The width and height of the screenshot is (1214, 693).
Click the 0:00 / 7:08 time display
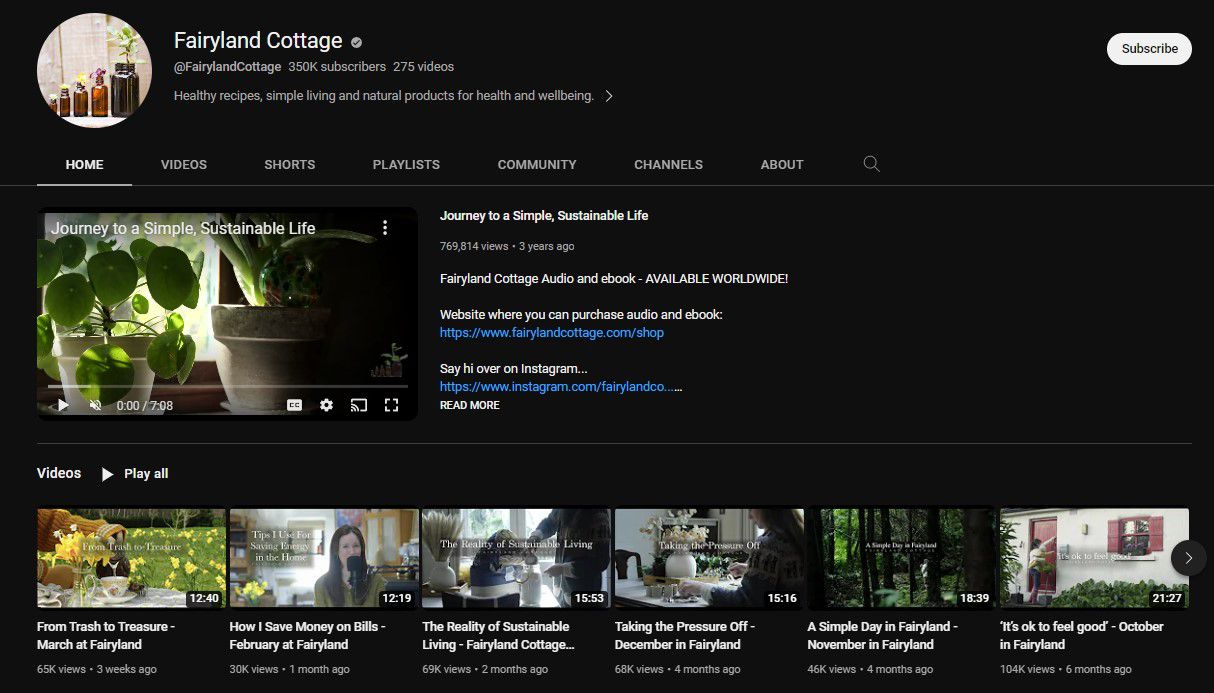point(144,406)
